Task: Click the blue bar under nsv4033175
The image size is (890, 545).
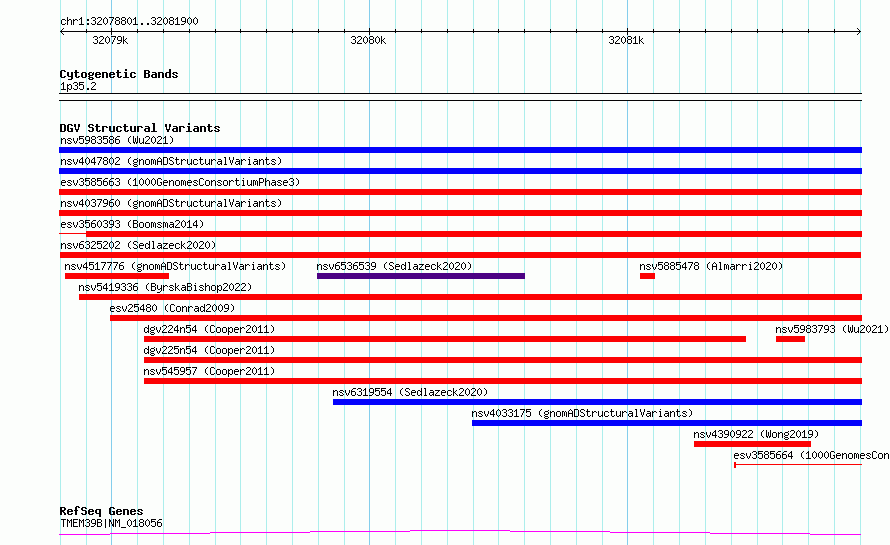Action: (667, 423)
